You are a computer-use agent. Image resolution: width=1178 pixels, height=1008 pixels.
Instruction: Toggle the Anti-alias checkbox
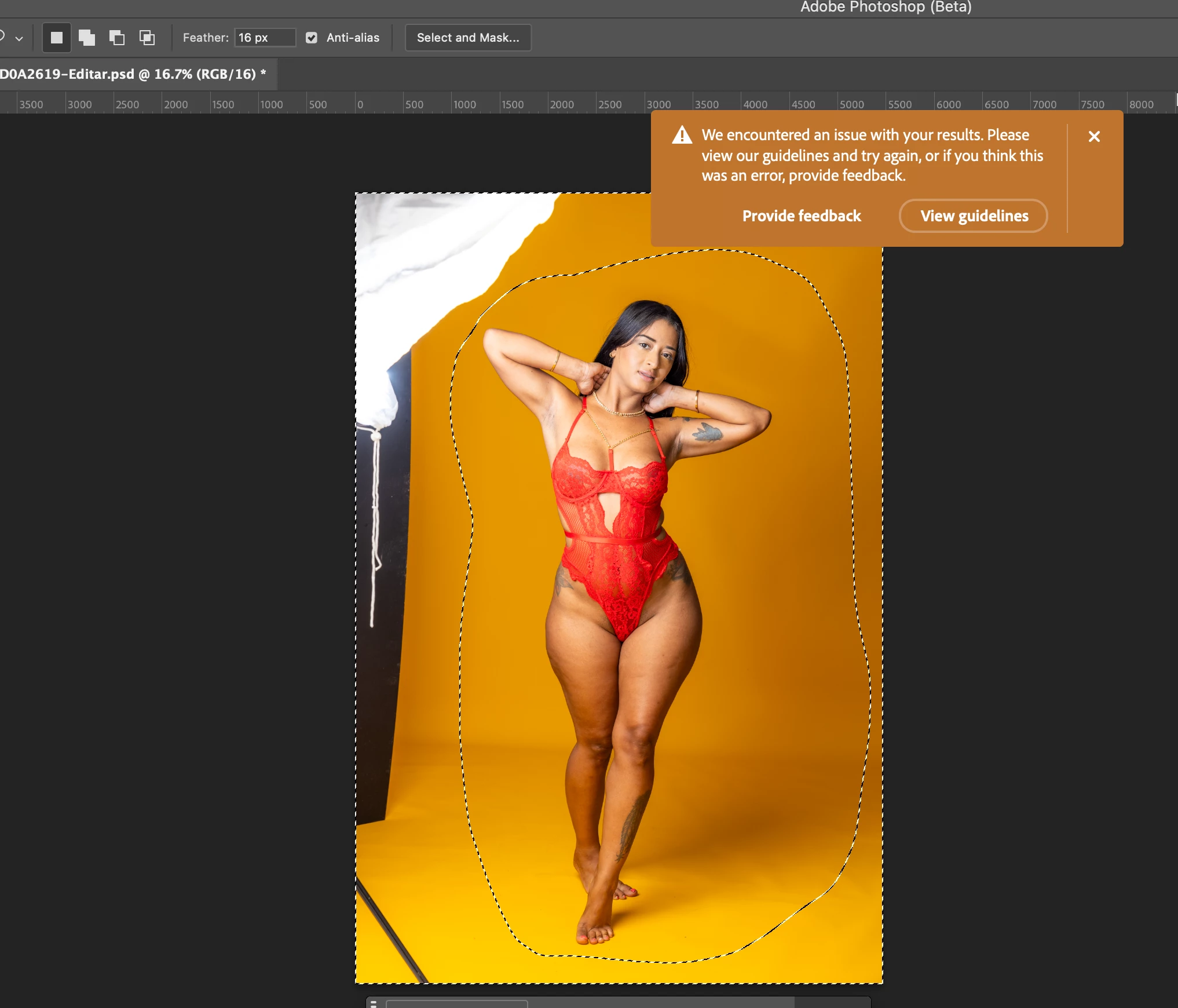312,38
